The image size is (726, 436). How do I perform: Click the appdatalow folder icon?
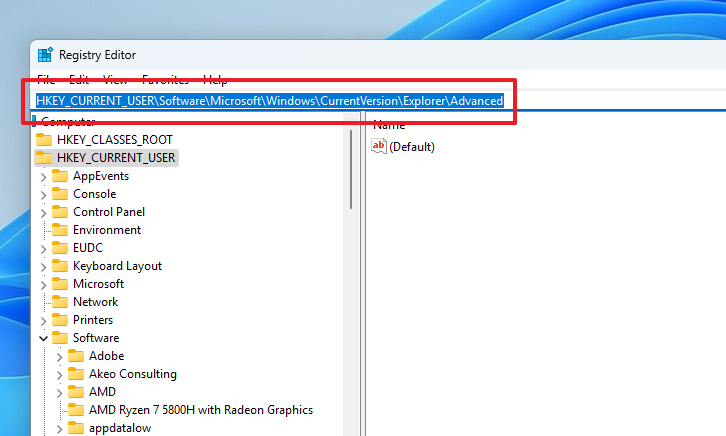click(x=76, y=428)
